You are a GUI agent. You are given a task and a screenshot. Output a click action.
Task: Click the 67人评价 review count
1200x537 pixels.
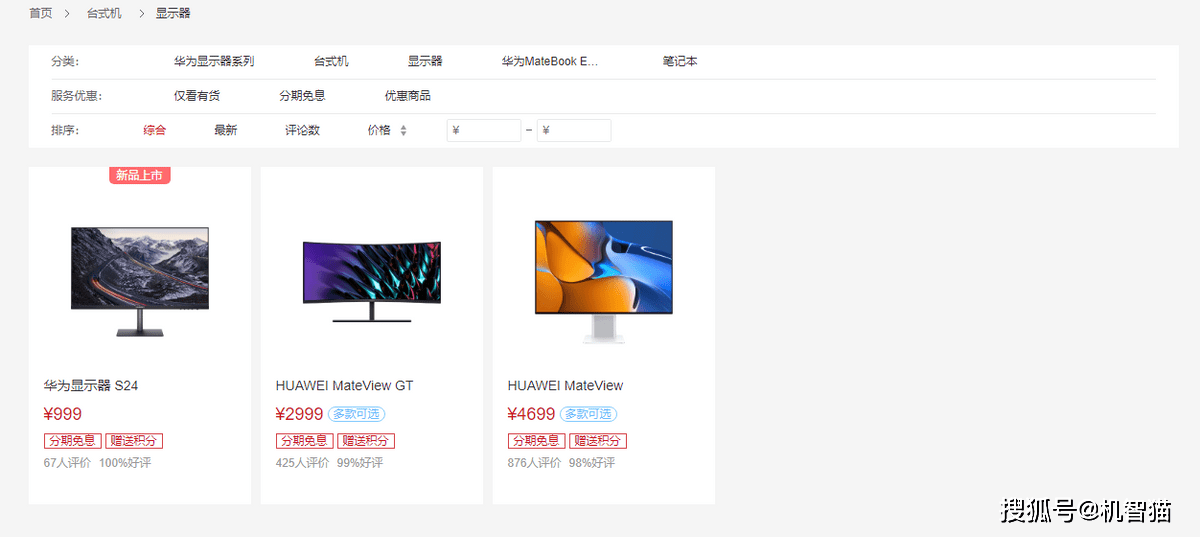67,463
